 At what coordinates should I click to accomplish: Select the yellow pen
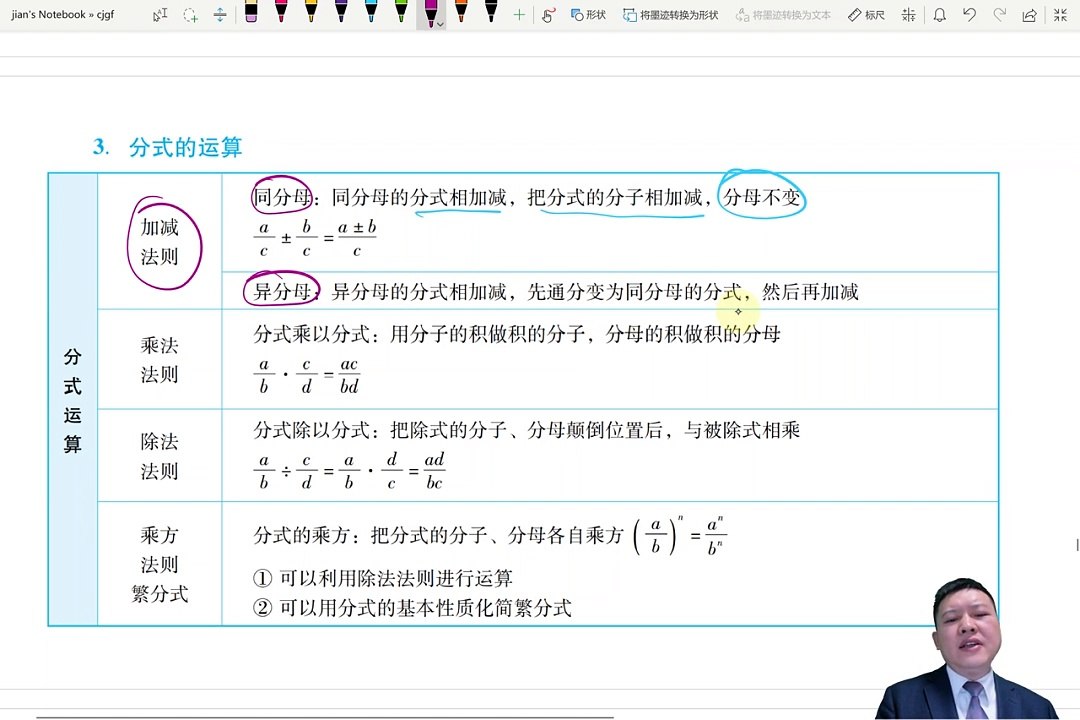[311, 11]
